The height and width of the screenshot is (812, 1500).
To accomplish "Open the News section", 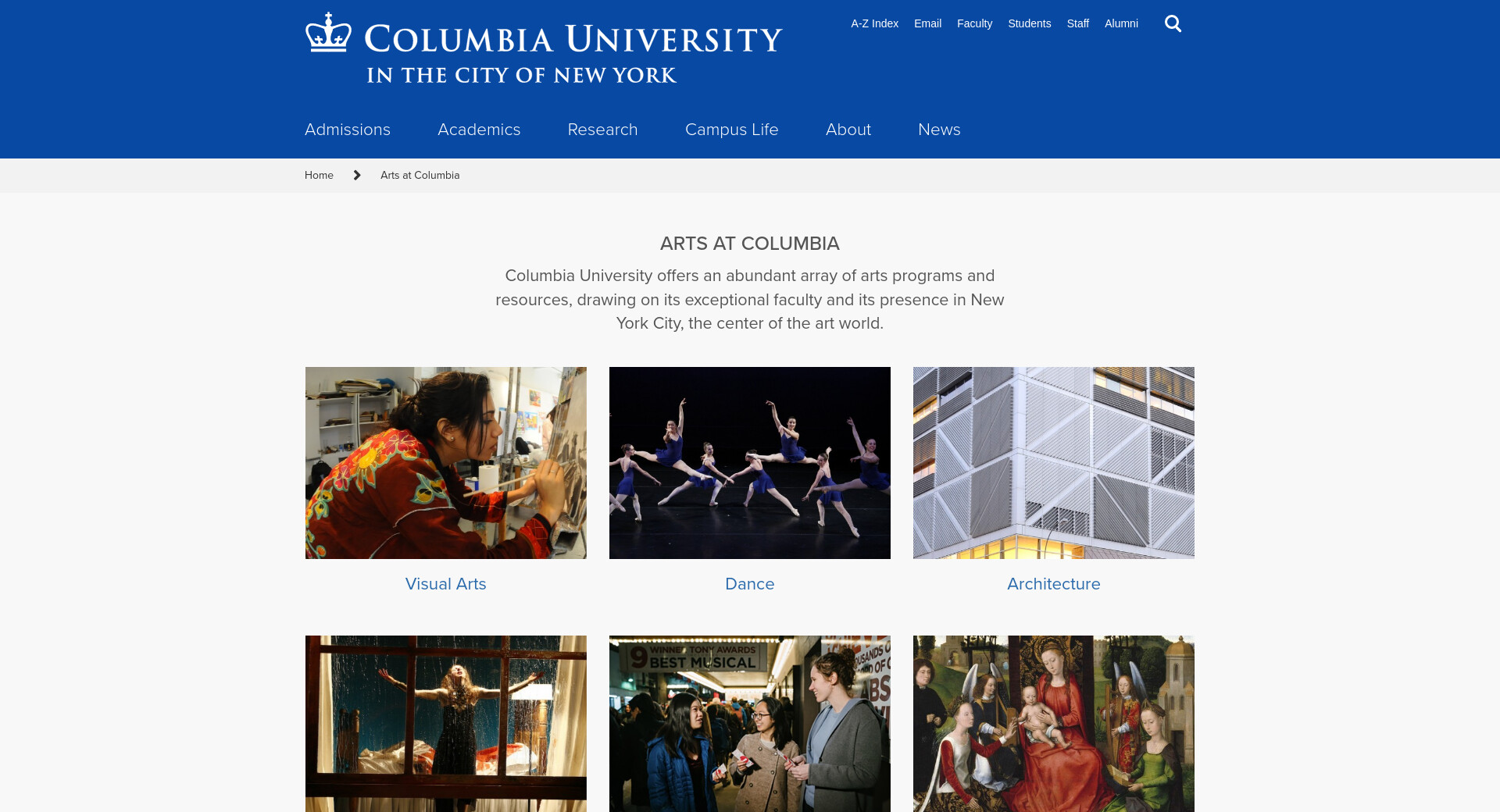I will pos(939,130).
